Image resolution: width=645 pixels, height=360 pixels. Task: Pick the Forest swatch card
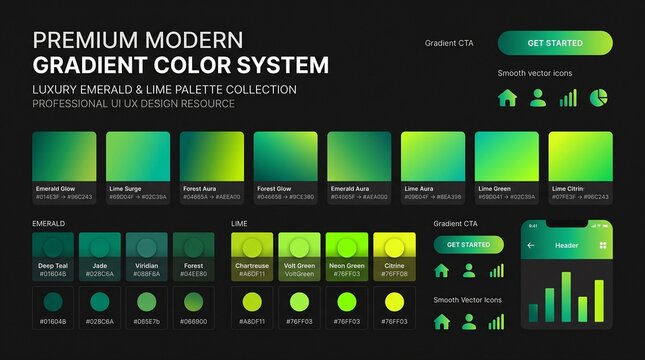tap(193, 257)
